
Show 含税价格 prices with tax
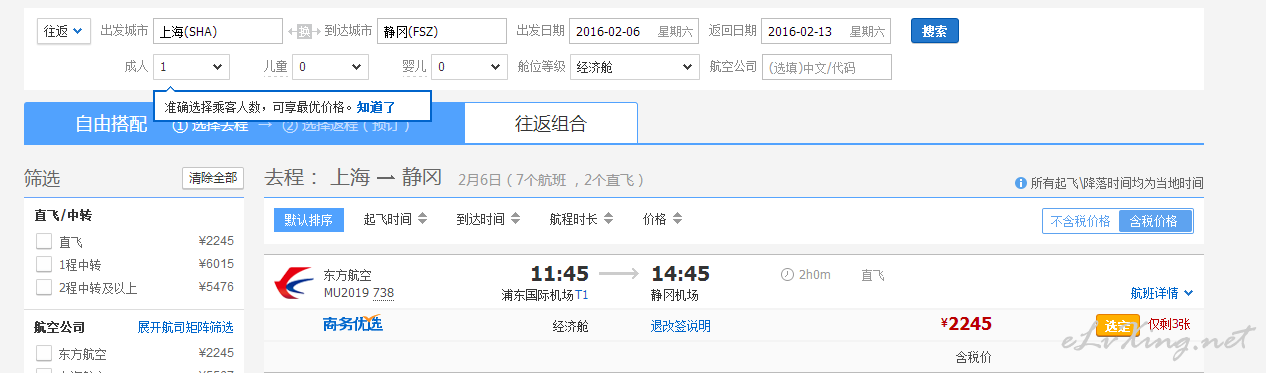point(1155,221)
